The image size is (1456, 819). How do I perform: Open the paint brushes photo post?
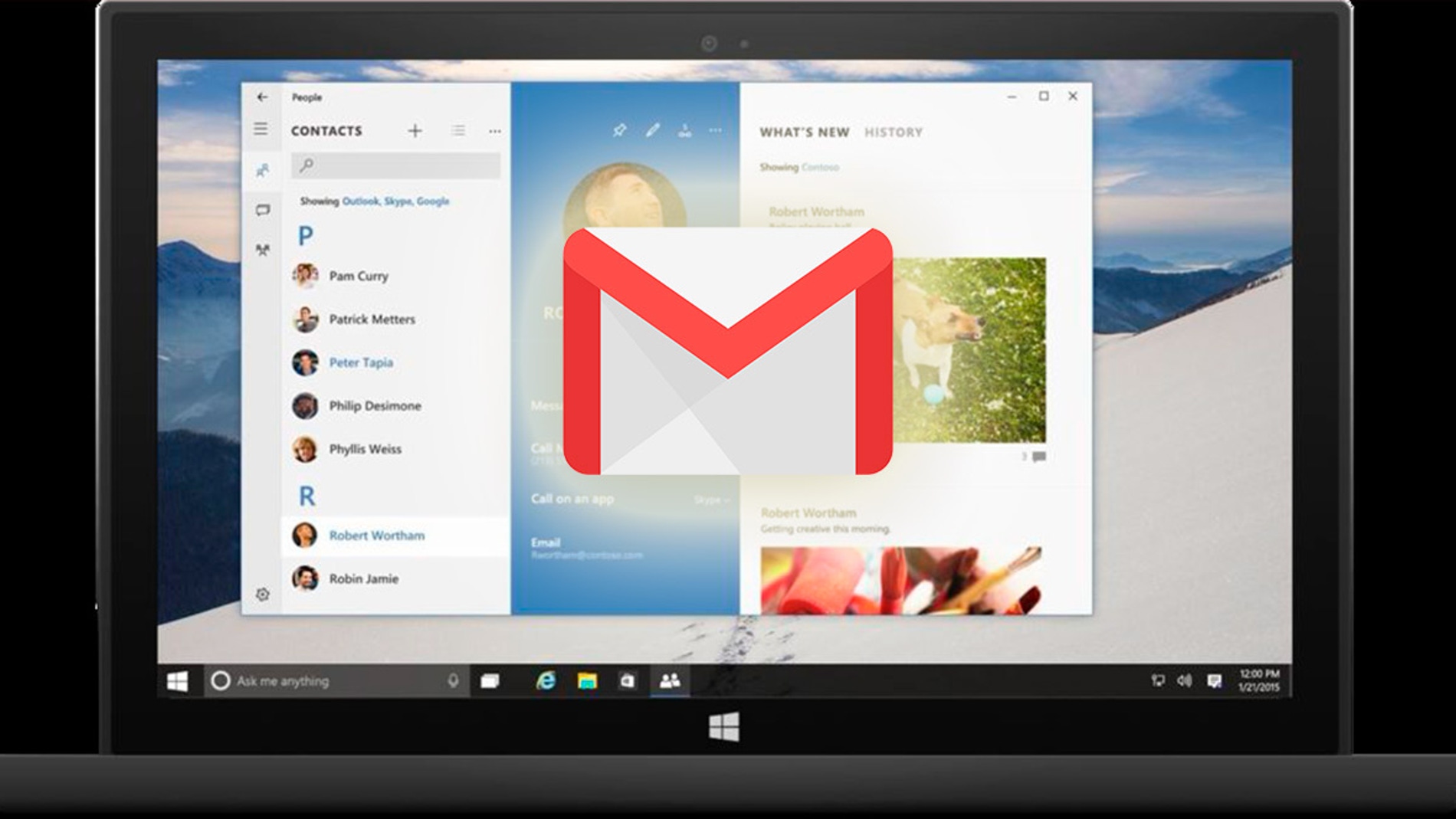(901, 580)
